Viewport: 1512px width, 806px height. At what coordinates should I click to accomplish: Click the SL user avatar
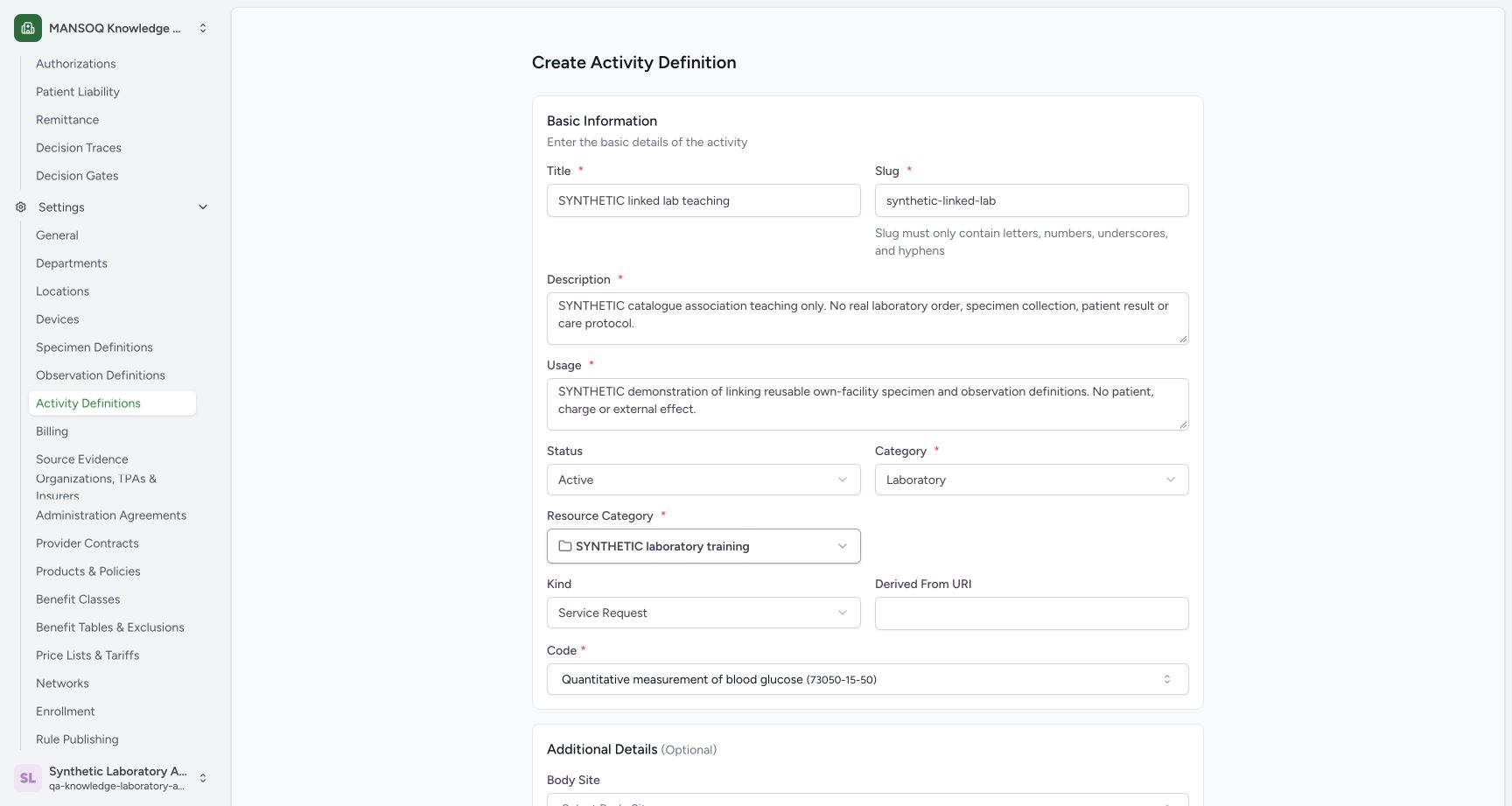[x=28, y=778]
